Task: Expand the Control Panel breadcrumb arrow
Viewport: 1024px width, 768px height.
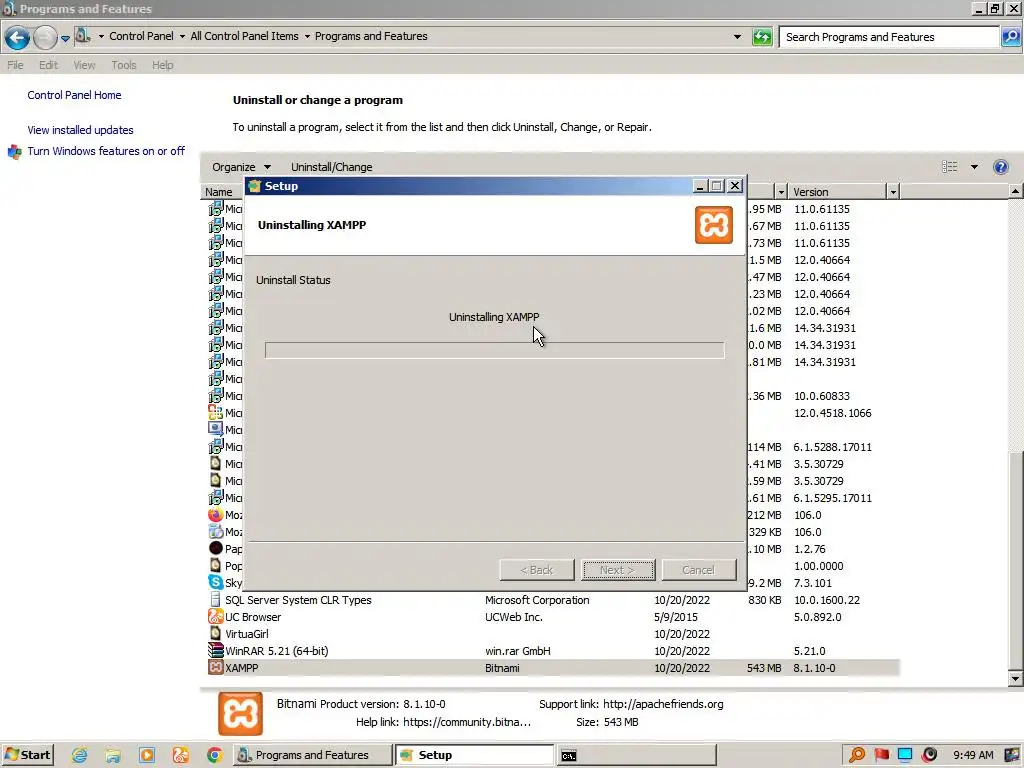Action: [101, 37]
